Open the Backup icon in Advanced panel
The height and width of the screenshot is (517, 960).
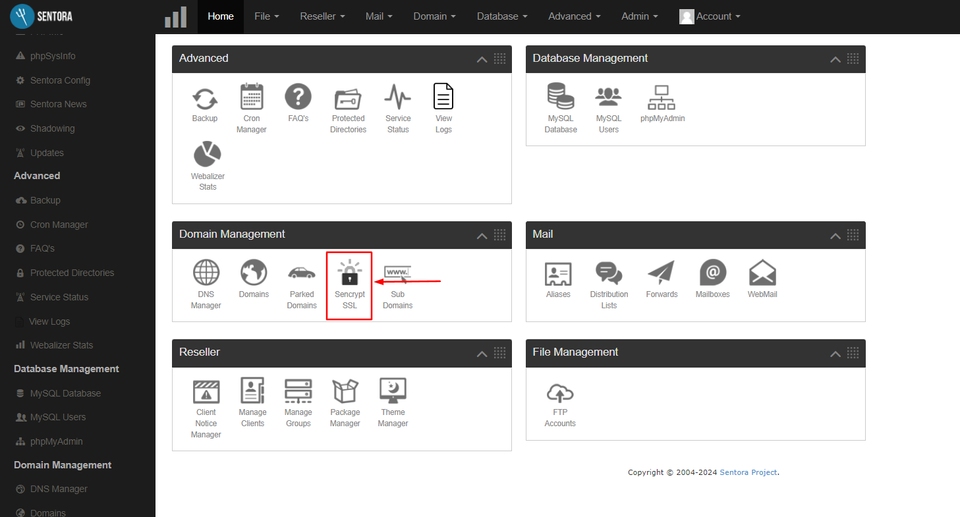click(x=204, y=99)
